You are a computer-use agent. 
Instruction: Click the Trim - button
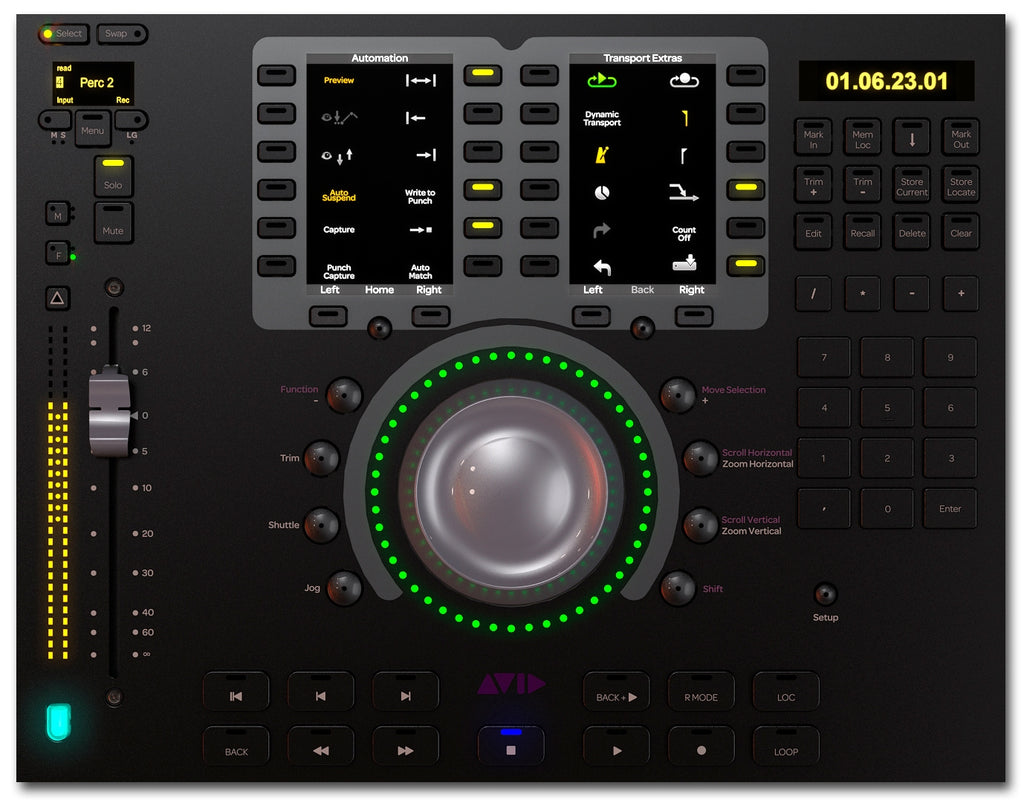pyautogui.click(x=862, y=184)
